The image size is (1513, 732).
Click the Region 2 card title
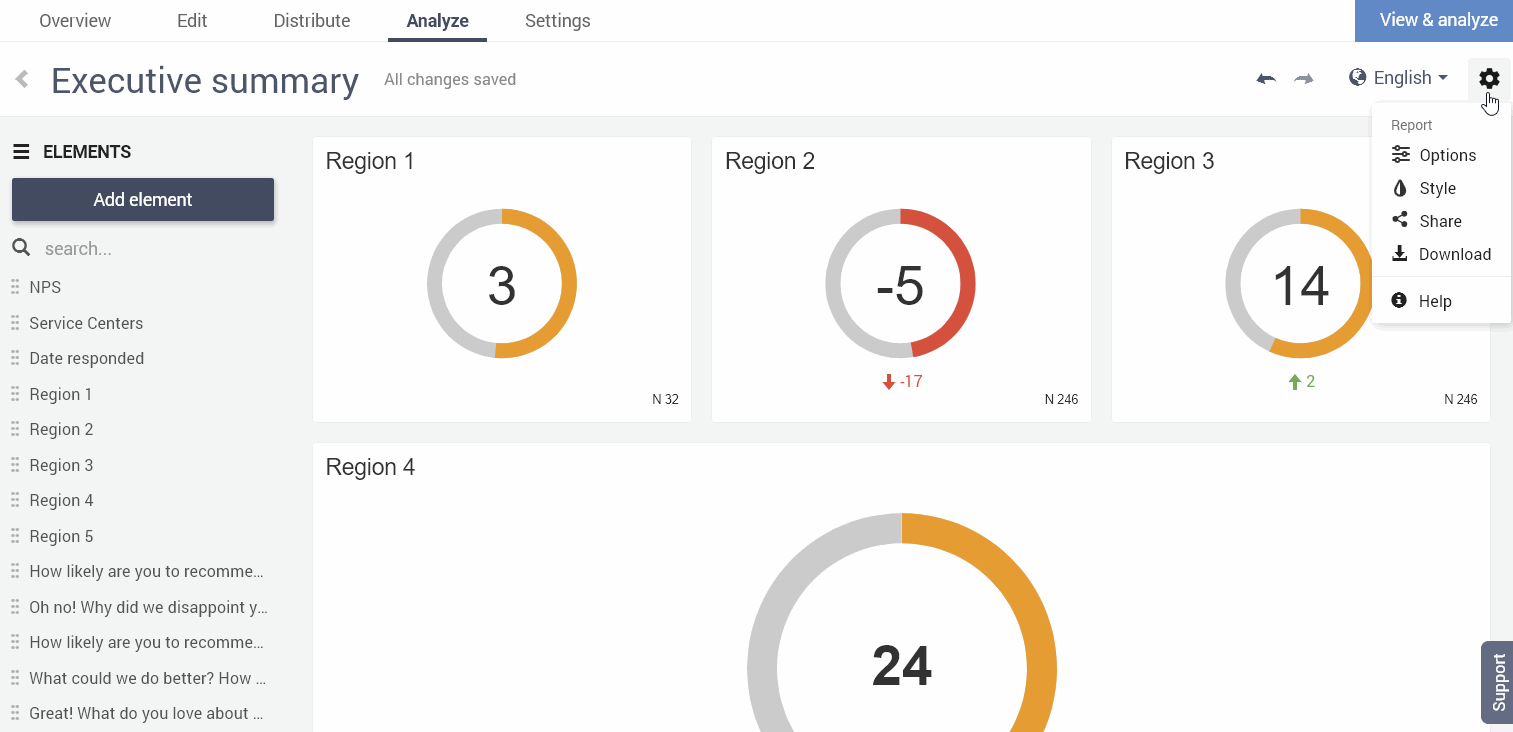click(x=770, y=161)
